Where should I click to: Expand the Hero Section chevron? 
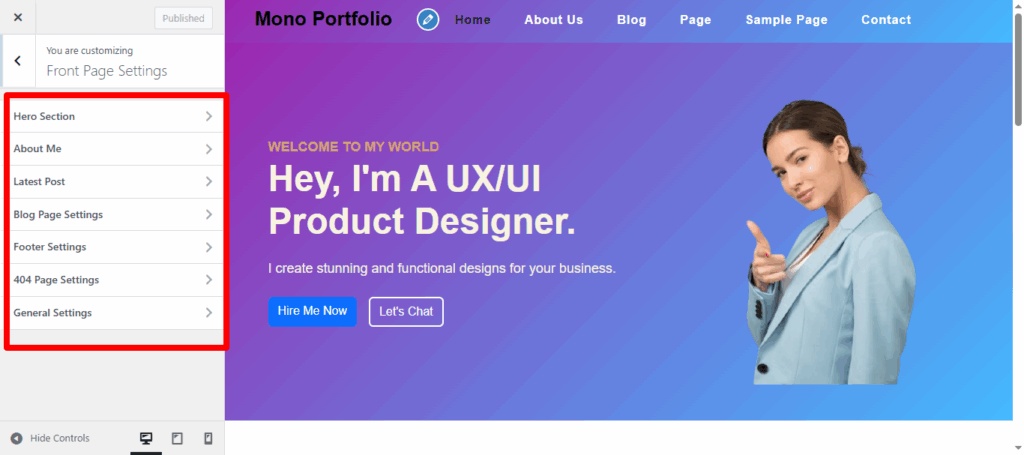[x=209, y=116]
